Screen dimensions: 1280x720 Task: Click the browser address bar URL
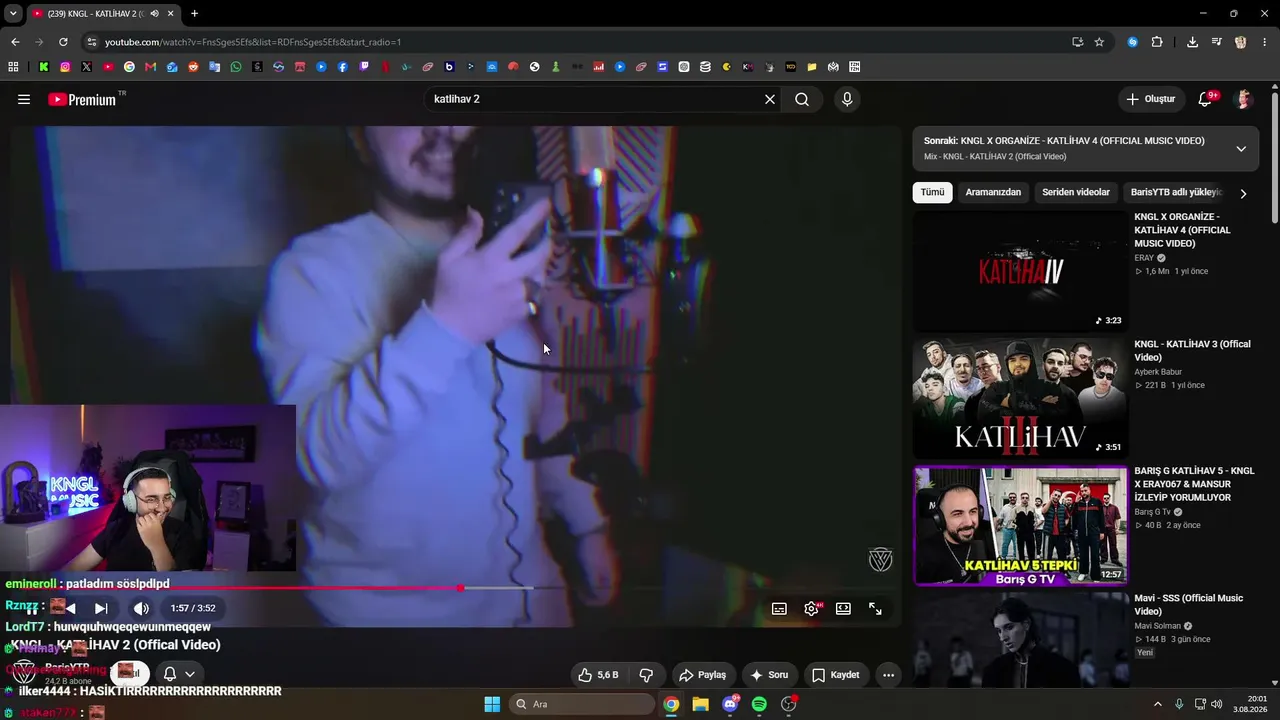point(253,42)
